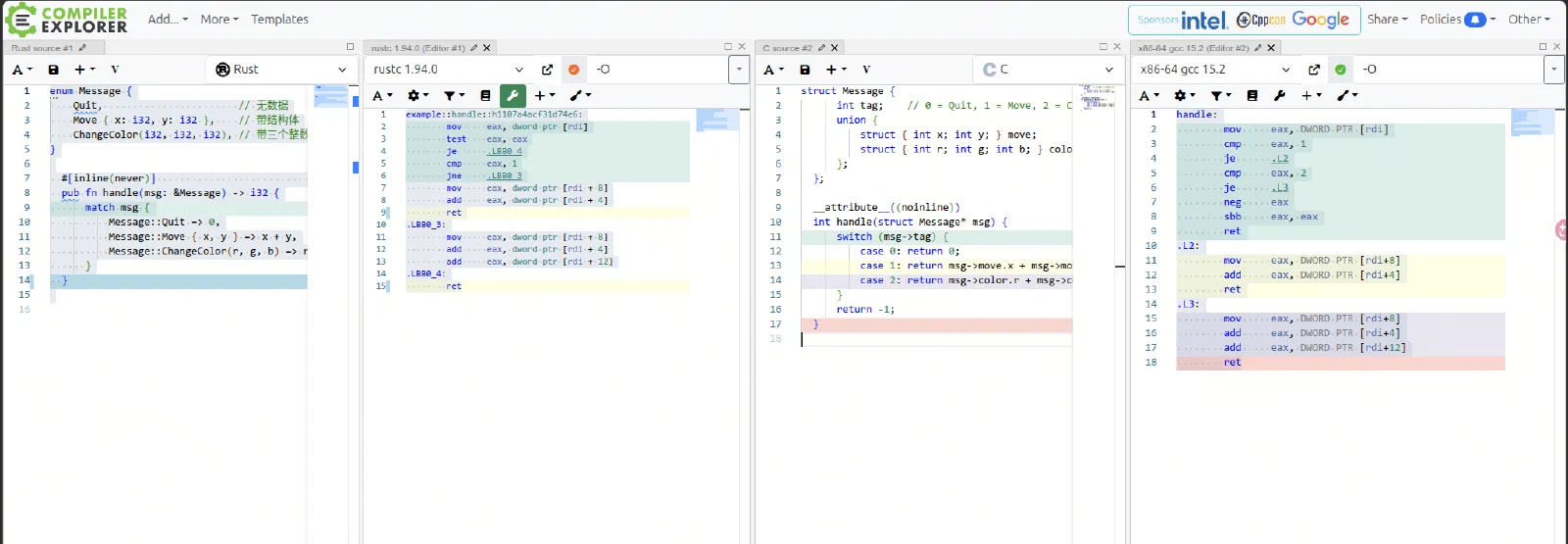Open Add new menu in Rust source editor
Viewport: 1568px width, 544px height.
pyautogui.click(x=85, y=70)
